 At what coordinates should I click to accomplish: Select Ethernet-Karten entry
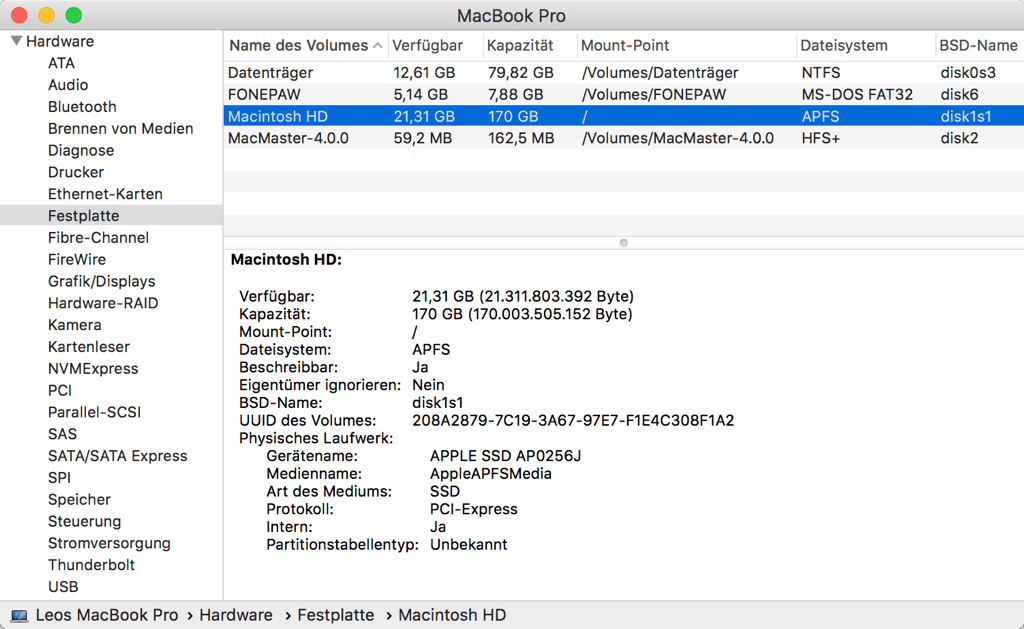click(x=105, y=194)
